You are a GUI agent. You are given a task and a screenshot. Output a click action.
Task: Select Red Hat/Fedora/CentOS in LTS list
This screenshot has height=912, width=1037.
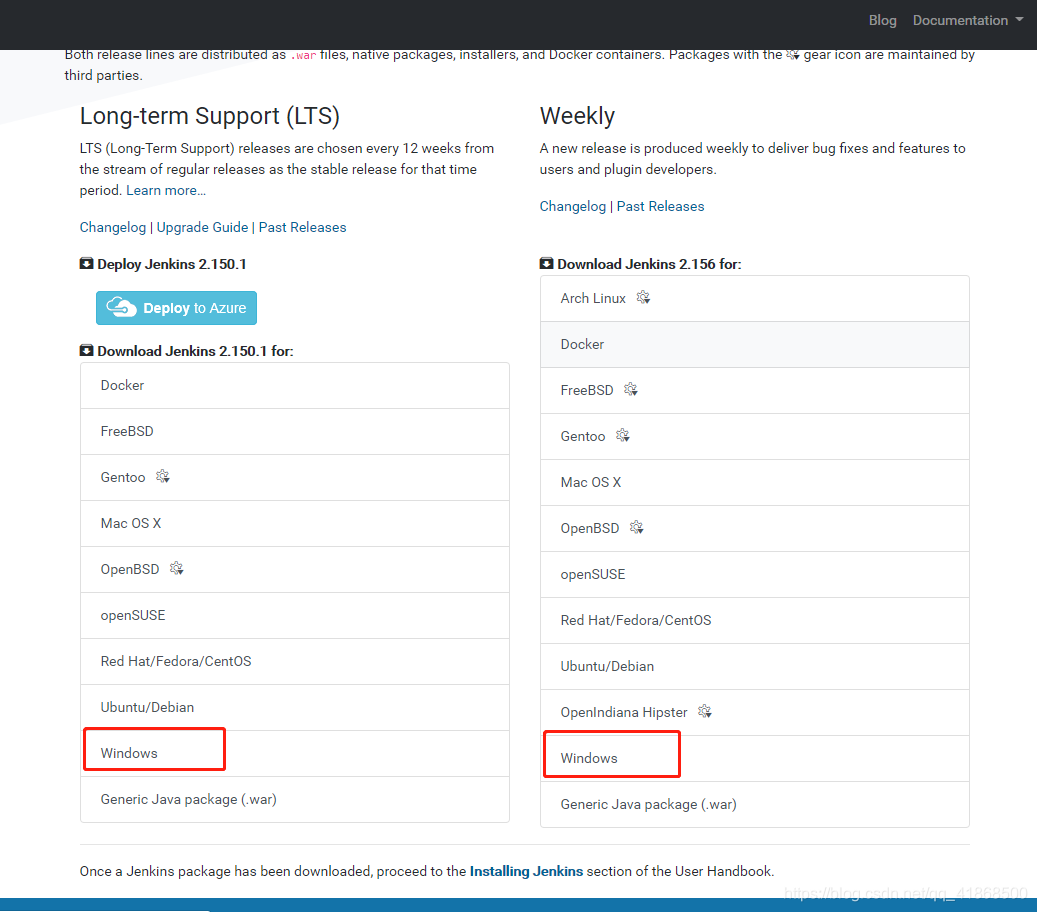(295, 661)
